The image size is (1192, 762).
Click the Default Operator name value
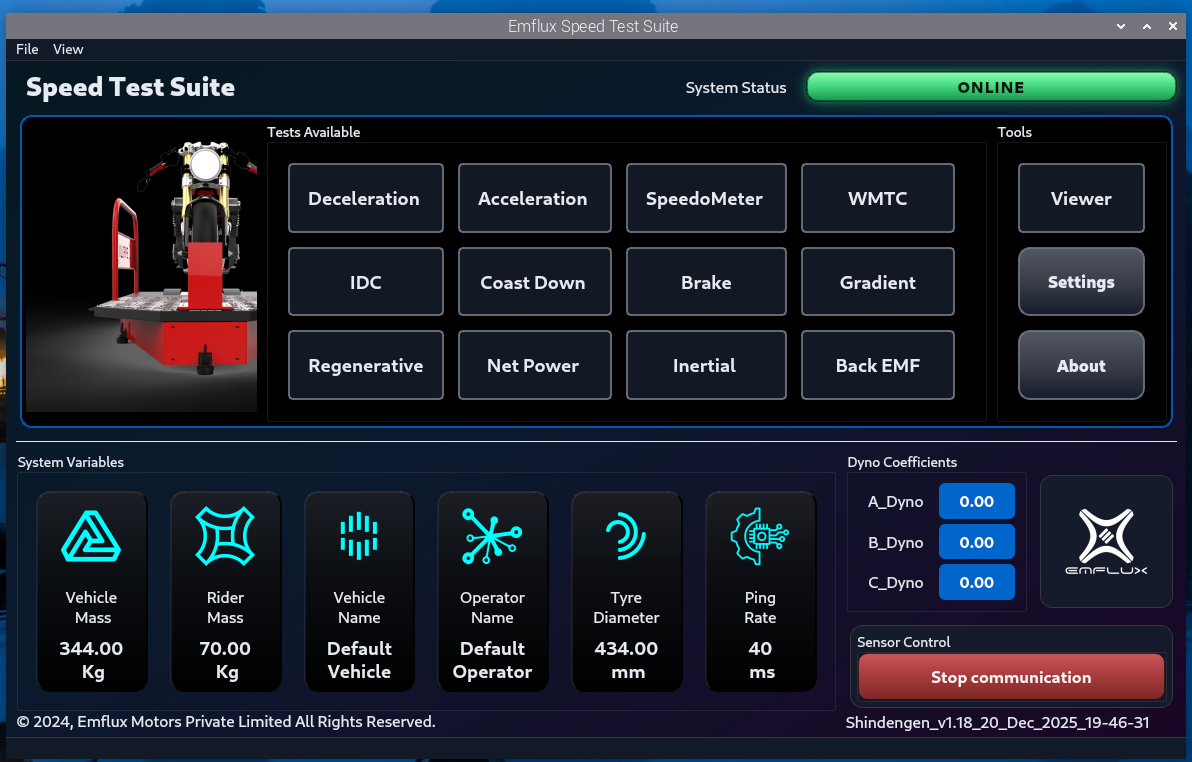[492, 660]
